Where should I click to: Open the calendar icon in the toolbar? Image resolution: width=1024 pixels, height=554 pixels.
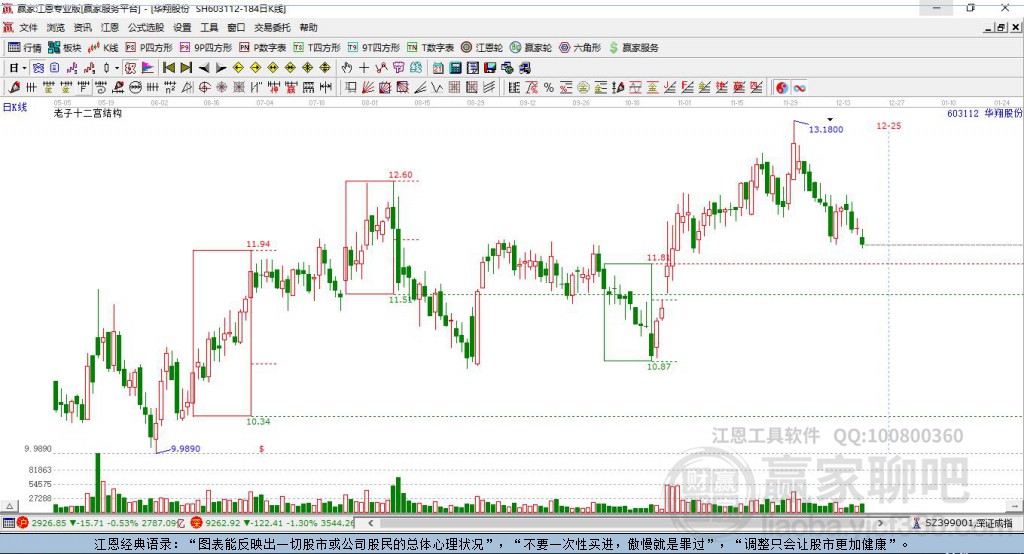(438, 68)
